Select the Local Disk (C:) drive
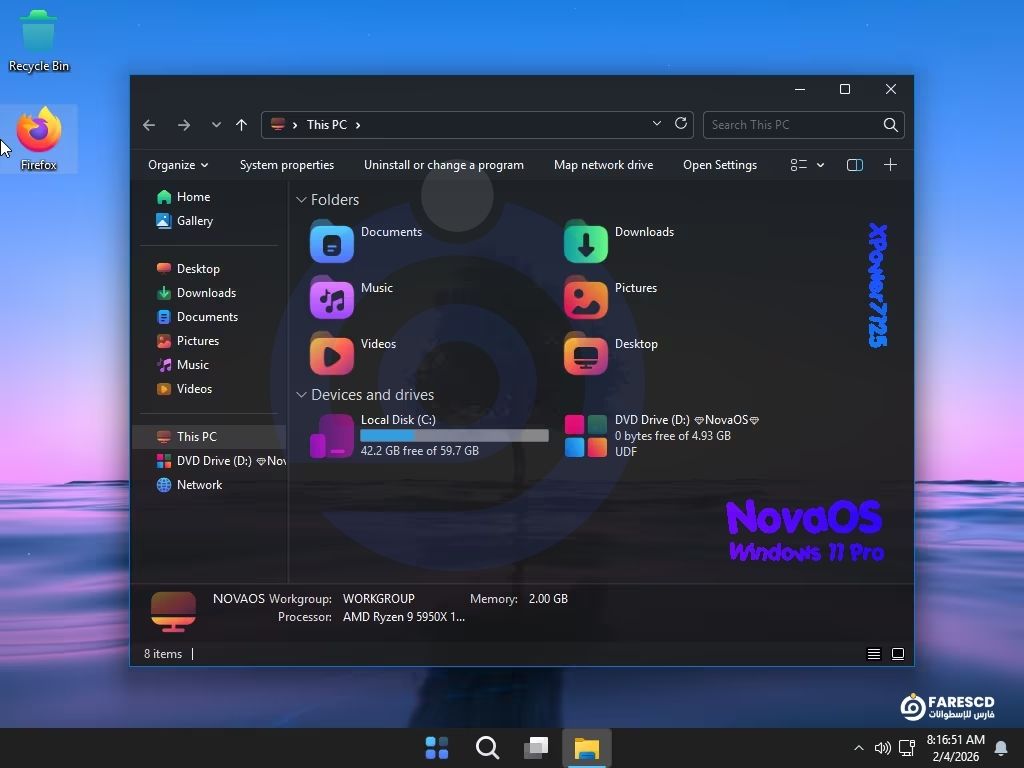Screen dimensions: 1024x768 [x=332, y=436]
